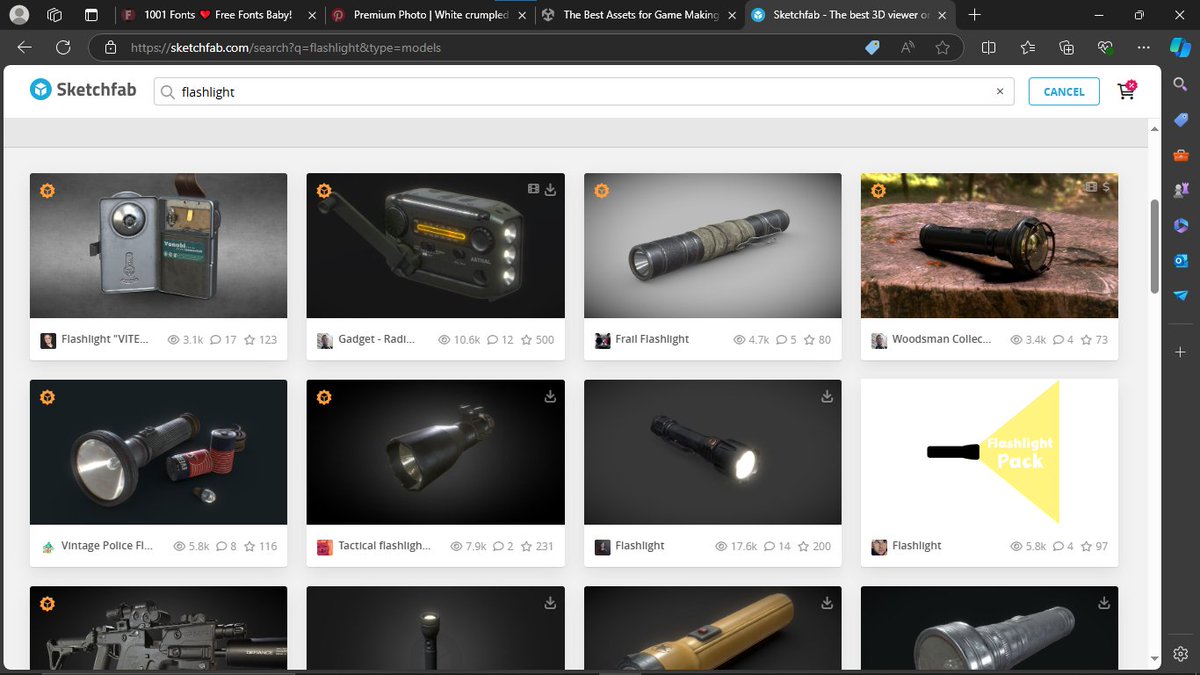Add page to favorites with star icon
This screenshot has height=675, width=1200.
click(942, 47)
